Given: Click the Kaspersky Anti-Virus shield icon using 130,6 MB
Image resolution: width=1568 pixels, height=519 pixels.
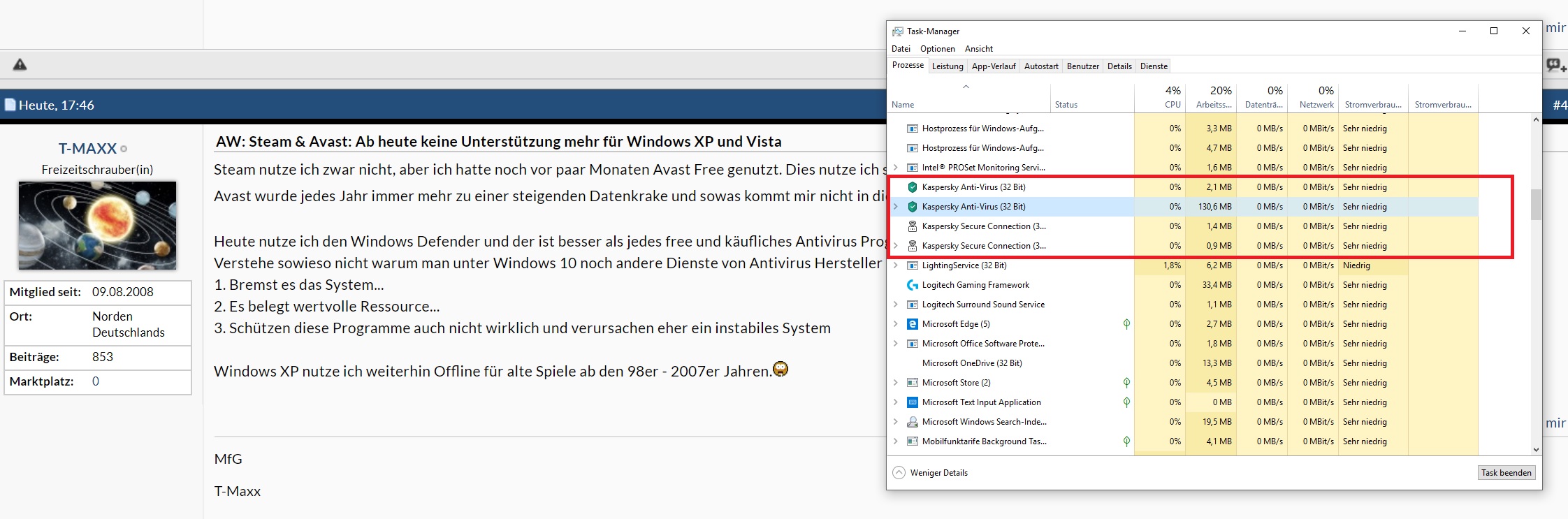Looking at the screenshot, I should [912, 207].
